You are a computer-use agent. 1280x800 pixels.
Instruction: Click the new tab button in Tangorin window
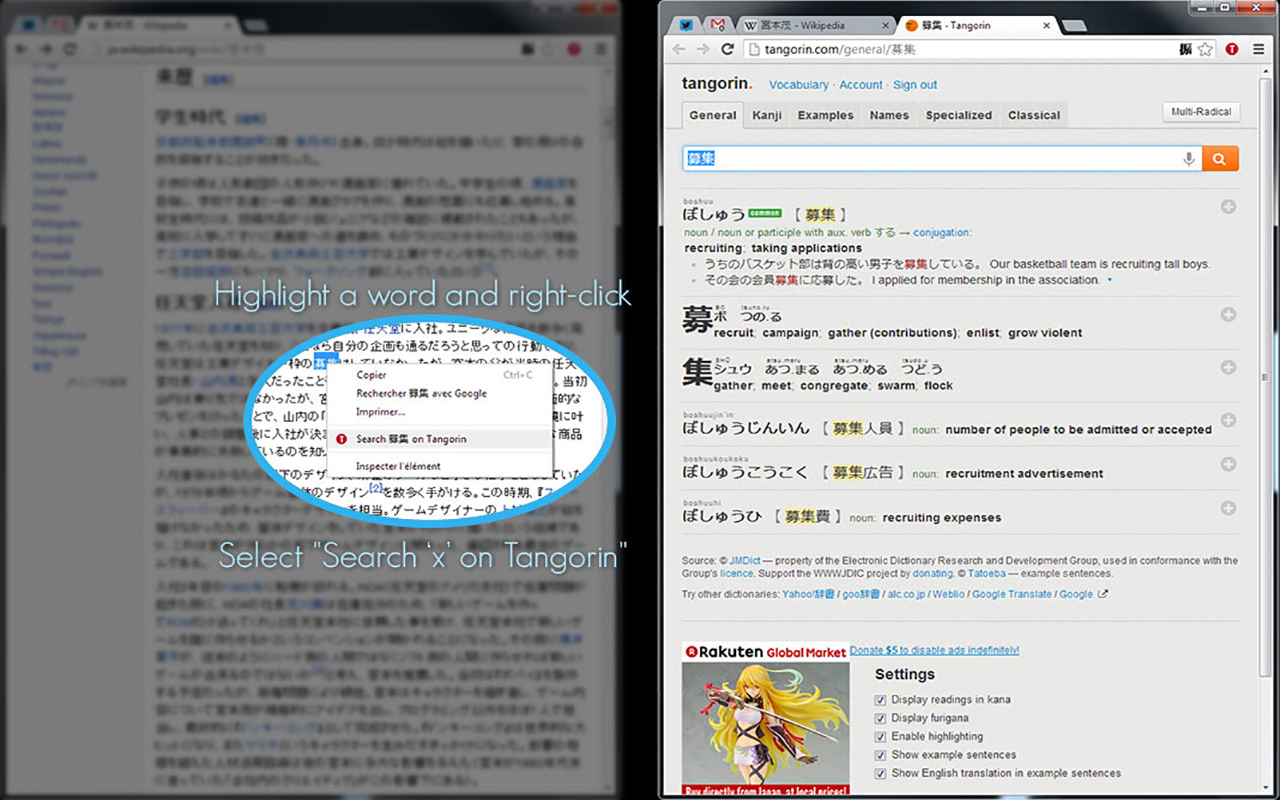[1073, 25]
